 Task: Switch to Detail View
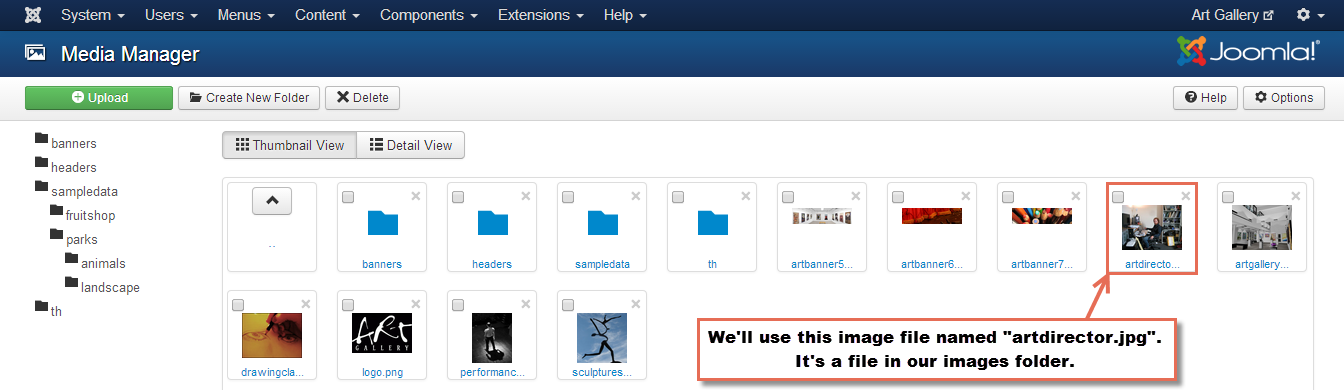coord(410,145)
